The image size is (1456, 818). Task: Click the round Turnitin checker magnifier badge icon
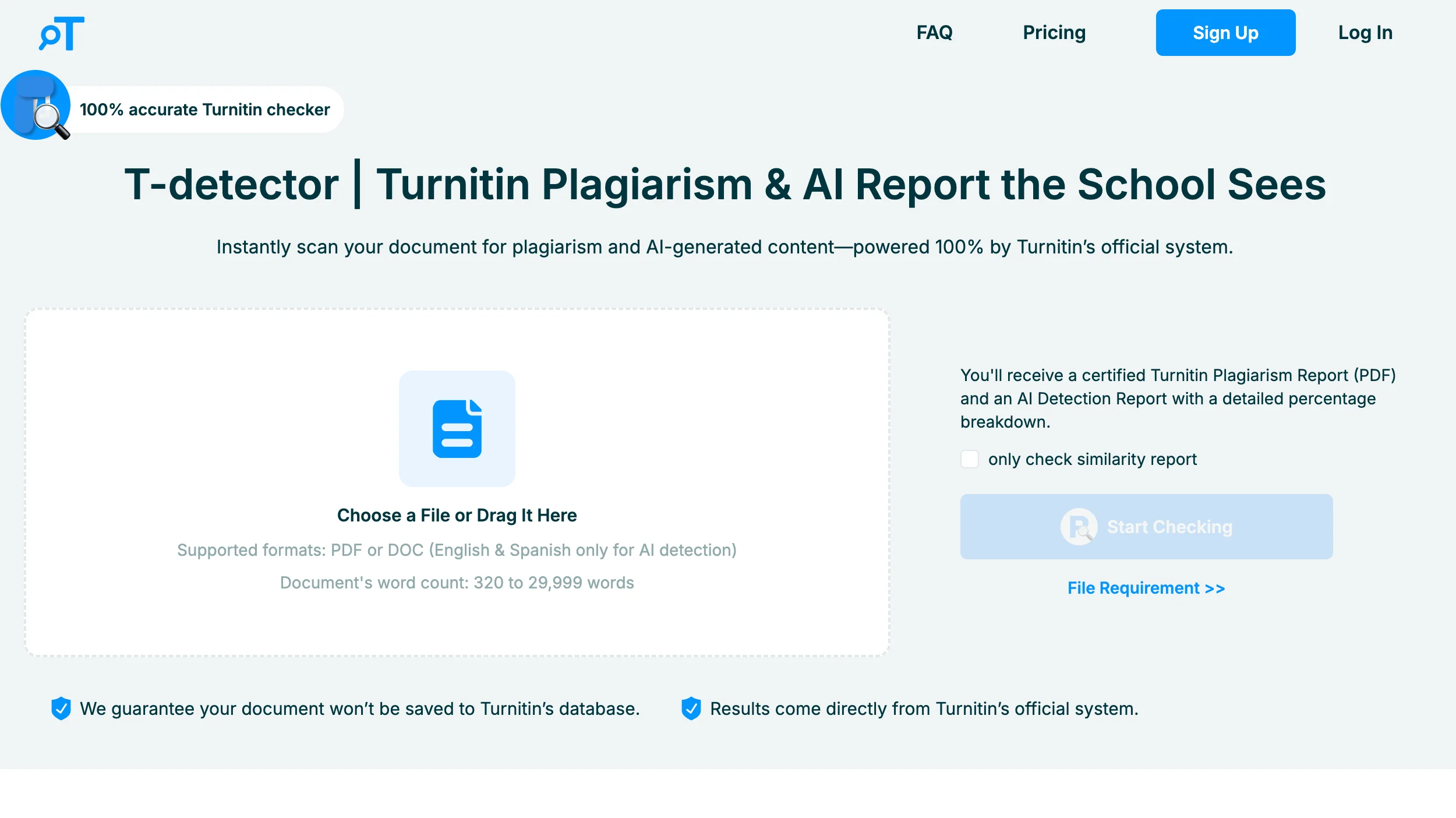click(36, 105)
